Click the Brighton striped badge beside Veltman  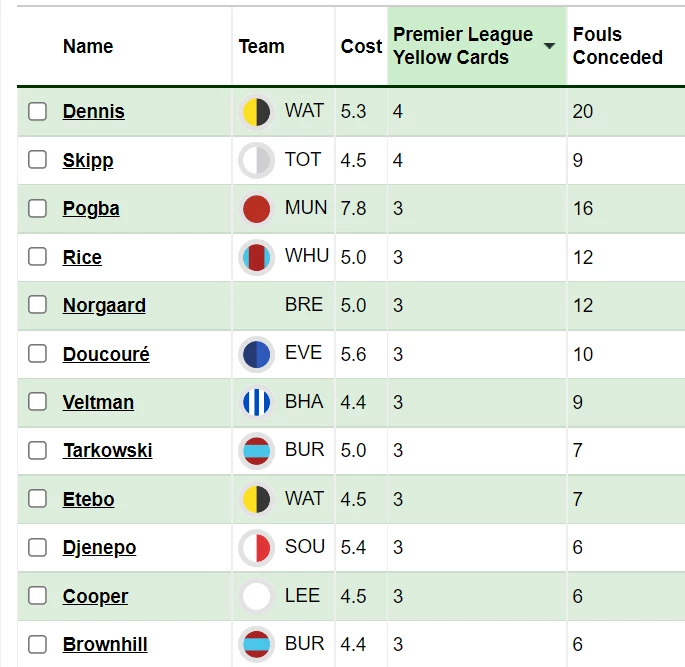click(x=256, y=402)
